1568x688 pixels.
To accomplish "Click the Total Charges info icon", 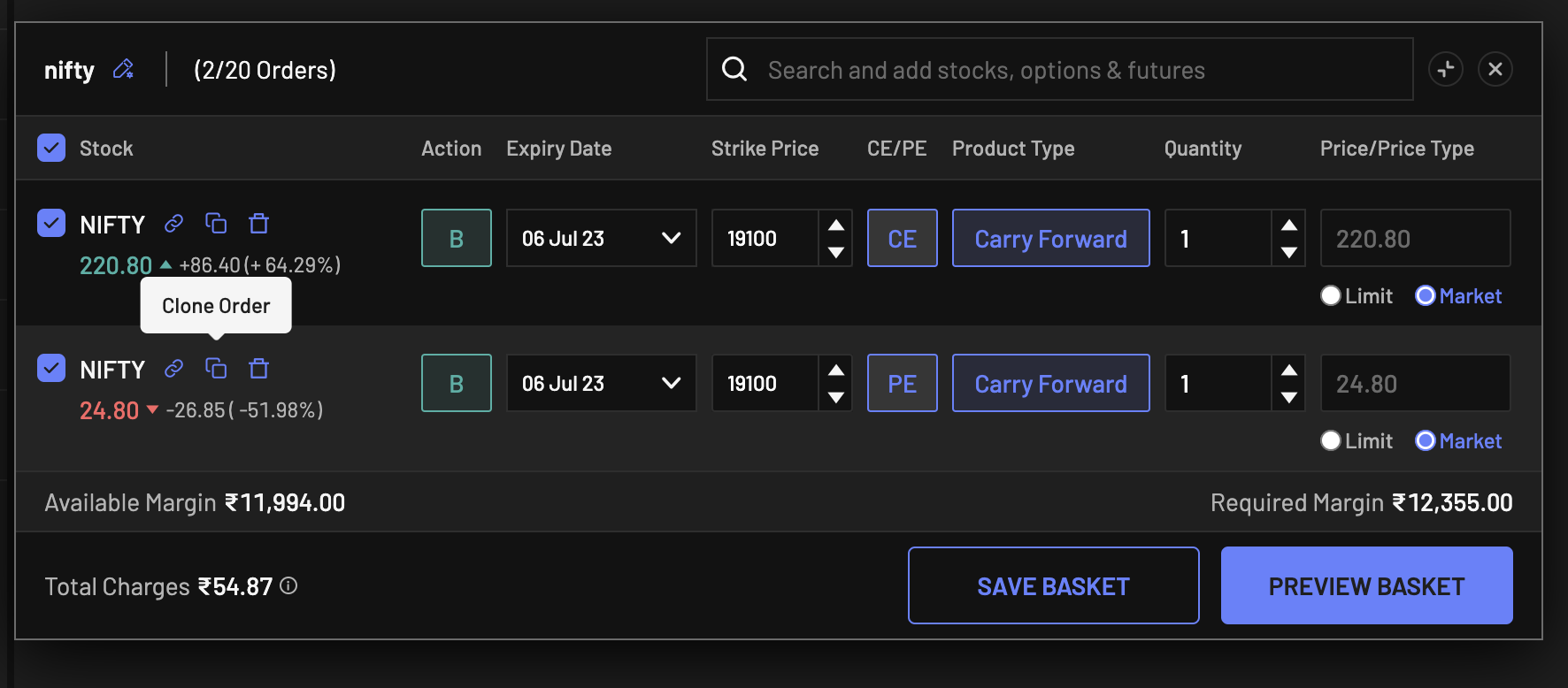I will [288, 585].
